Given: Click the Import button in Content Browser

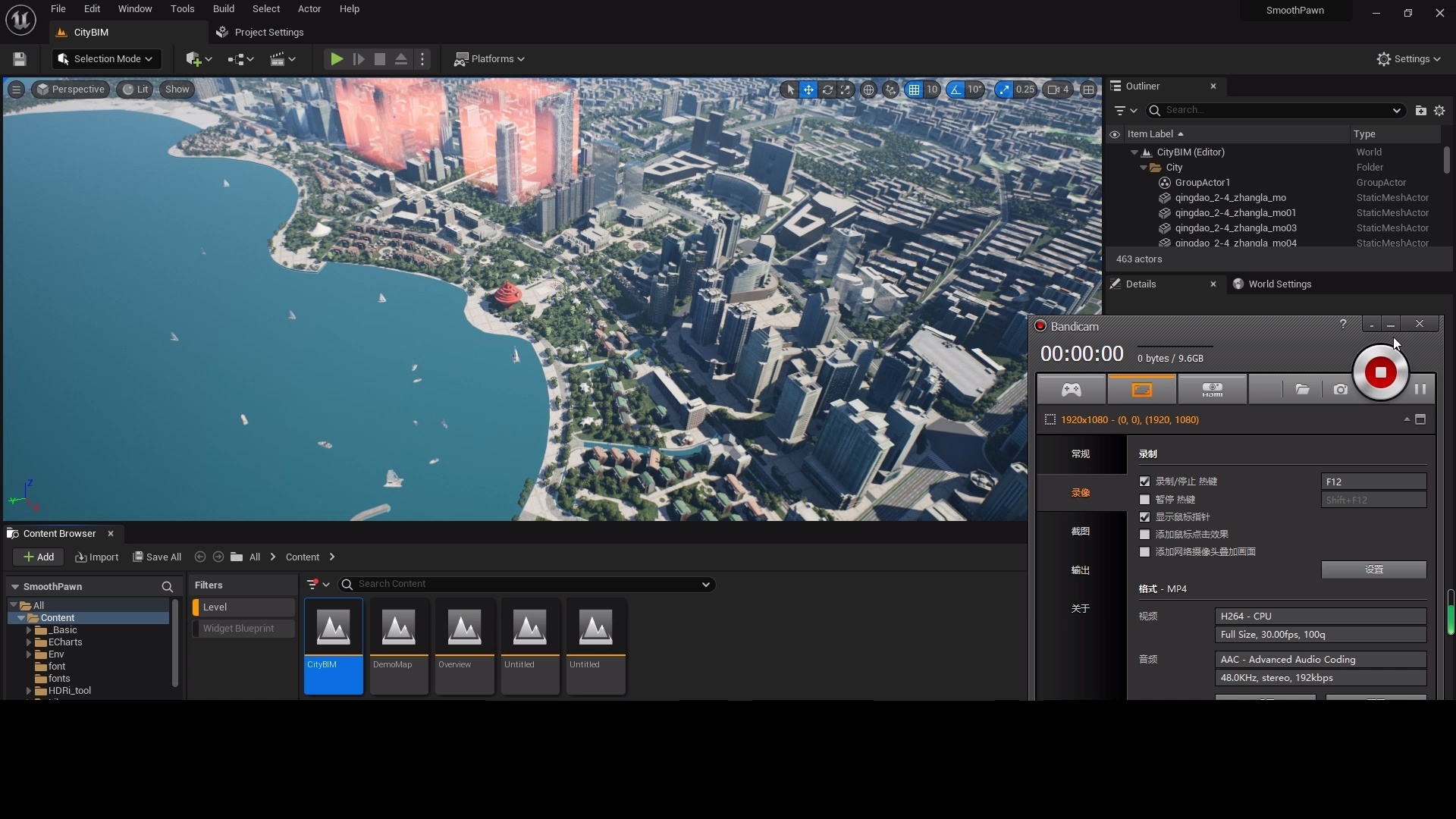Looking at the screenshot, I should (97, 557).
